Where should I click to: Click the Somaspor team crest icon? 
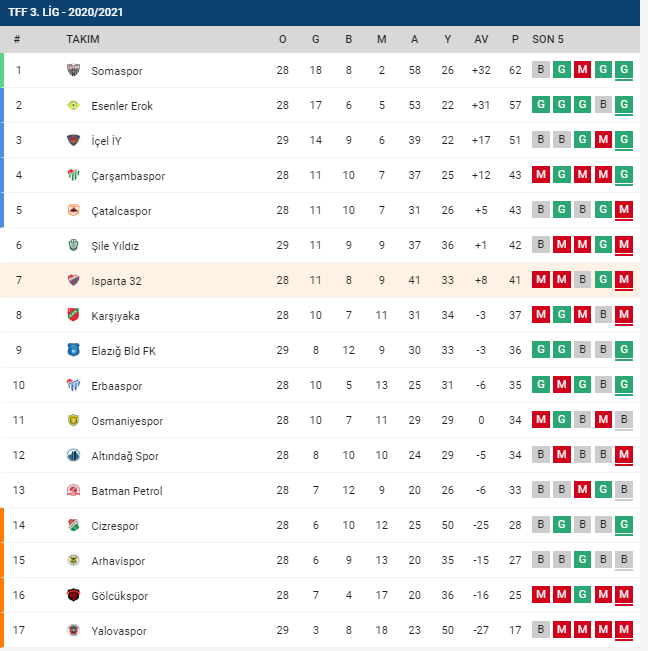click(x=73, y=70)
